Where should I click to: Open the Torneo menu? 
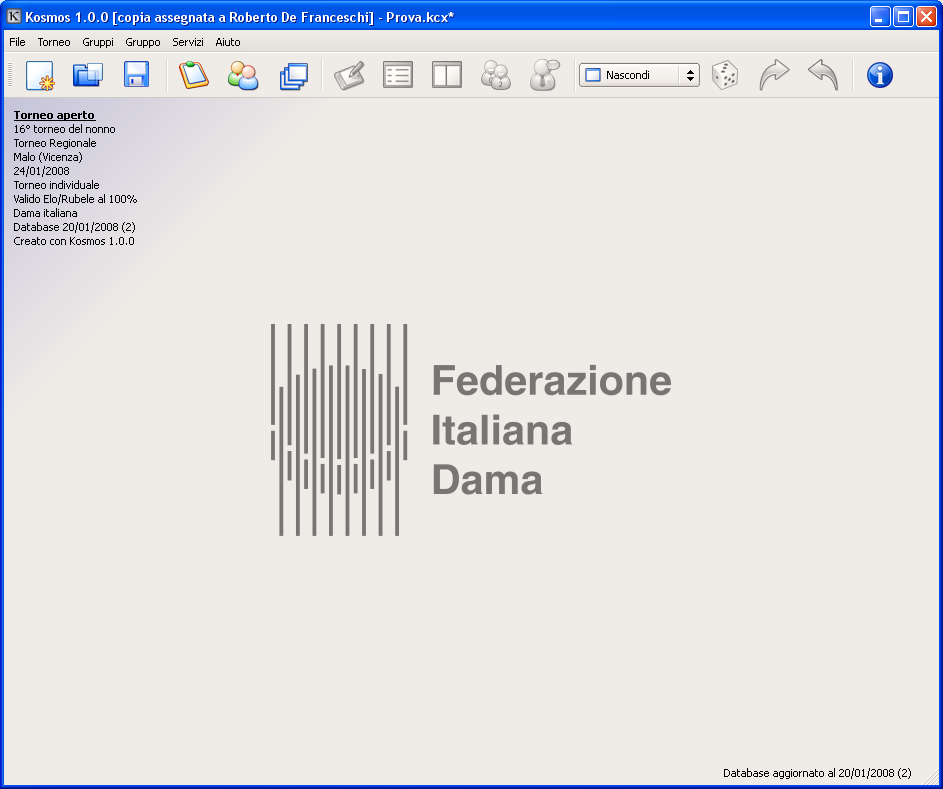click(x=54, y=42)
